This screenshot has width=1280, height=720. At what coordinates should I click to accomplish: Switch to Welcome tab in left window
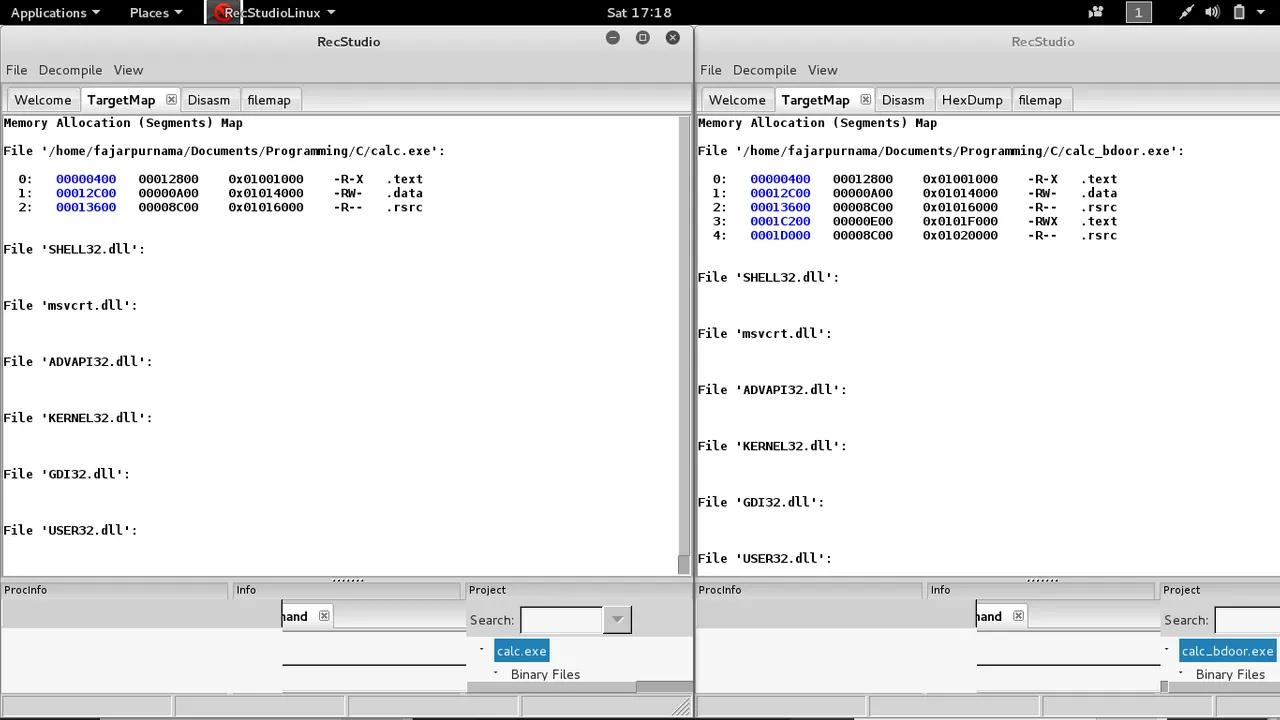click(43, 100)
